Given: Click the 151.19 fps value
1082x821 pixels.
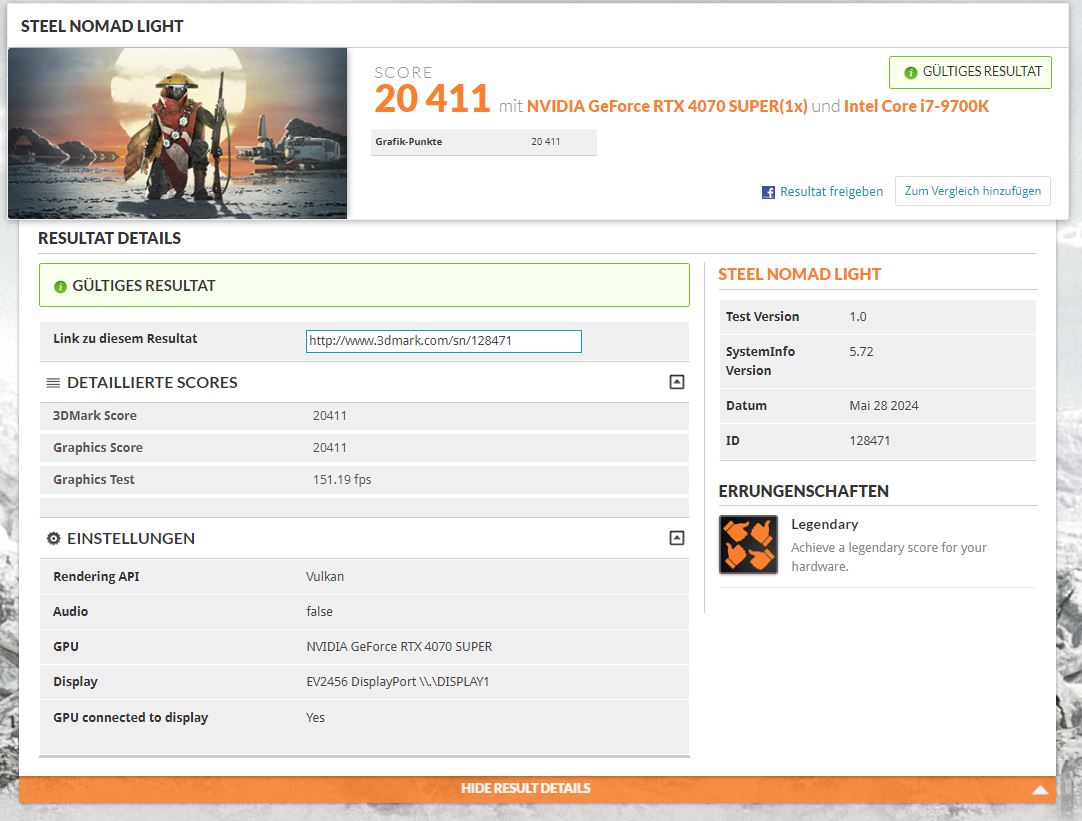Looking at the screenshot, I should coord(342,479).
